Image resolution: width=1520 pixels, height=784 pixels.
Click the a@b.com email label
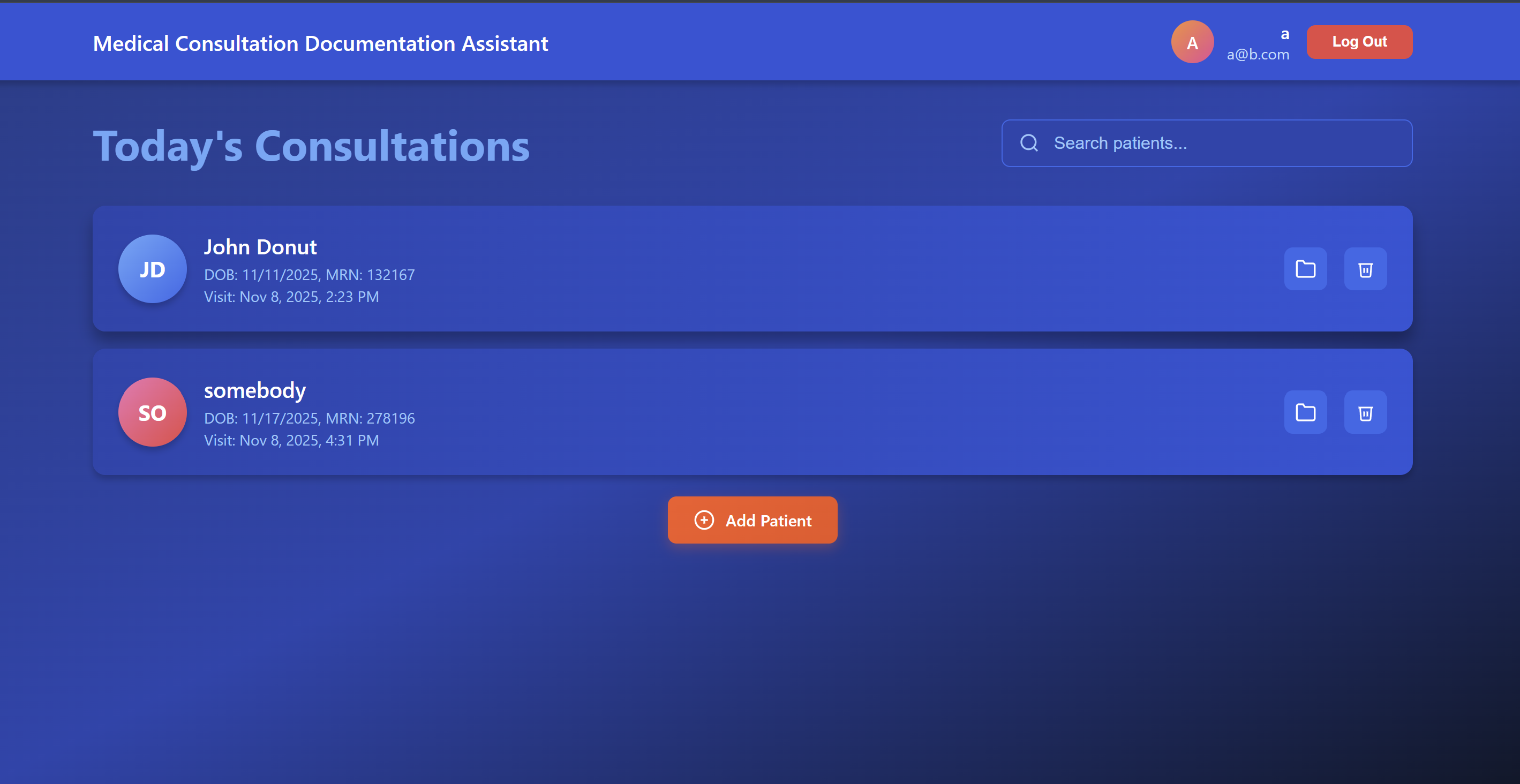(1258, 55)
